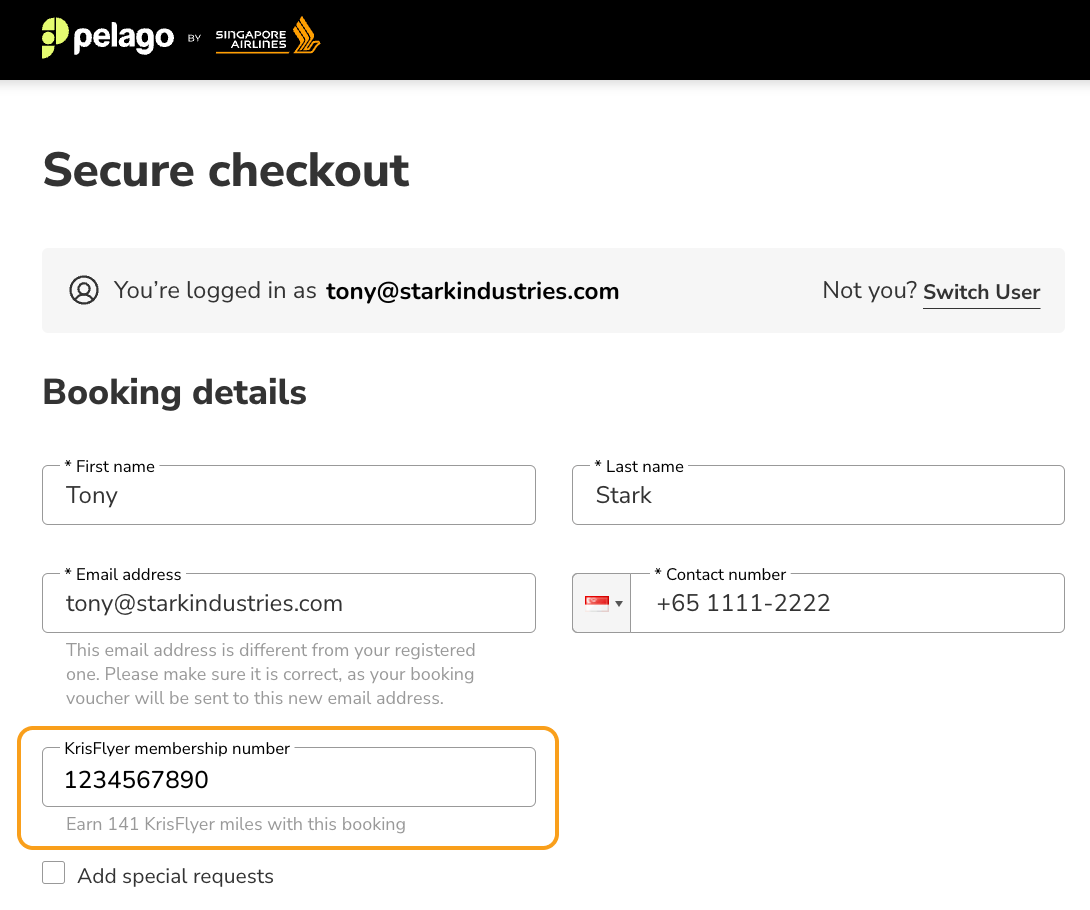1090x910 pixels.
Task: Click the Switch User link
Action: pyautogui.click(x=982, y=292)
